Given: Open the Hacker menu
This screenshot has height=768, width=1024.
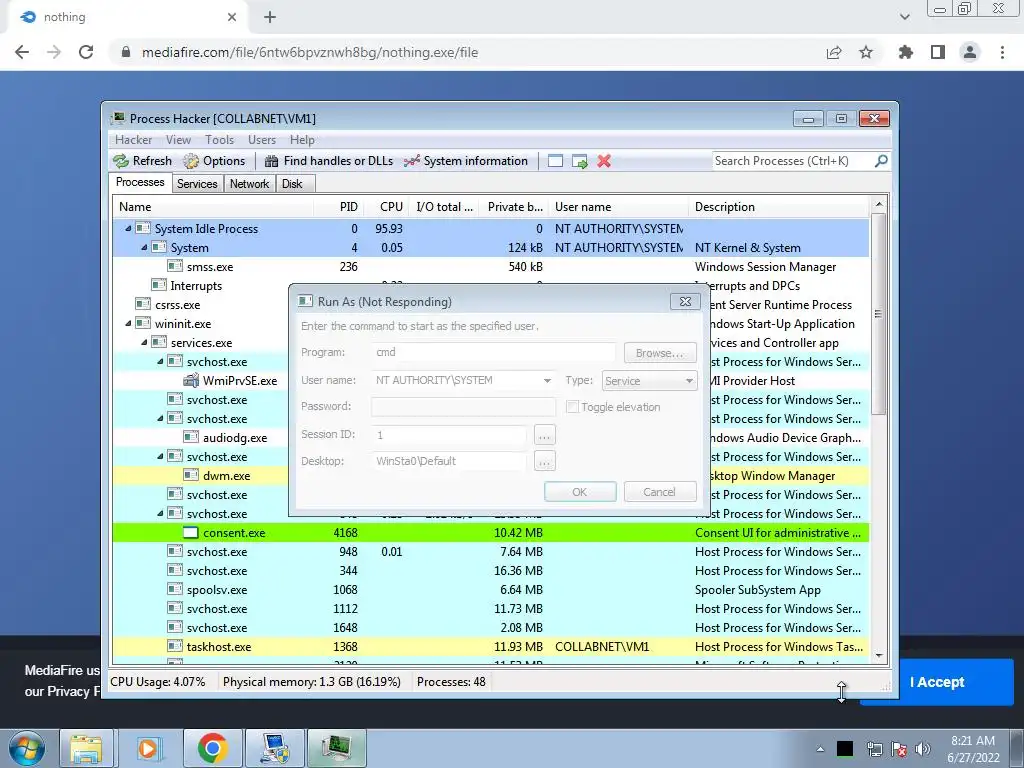Looking at the screenshot, I should click(x=133, y=140).
